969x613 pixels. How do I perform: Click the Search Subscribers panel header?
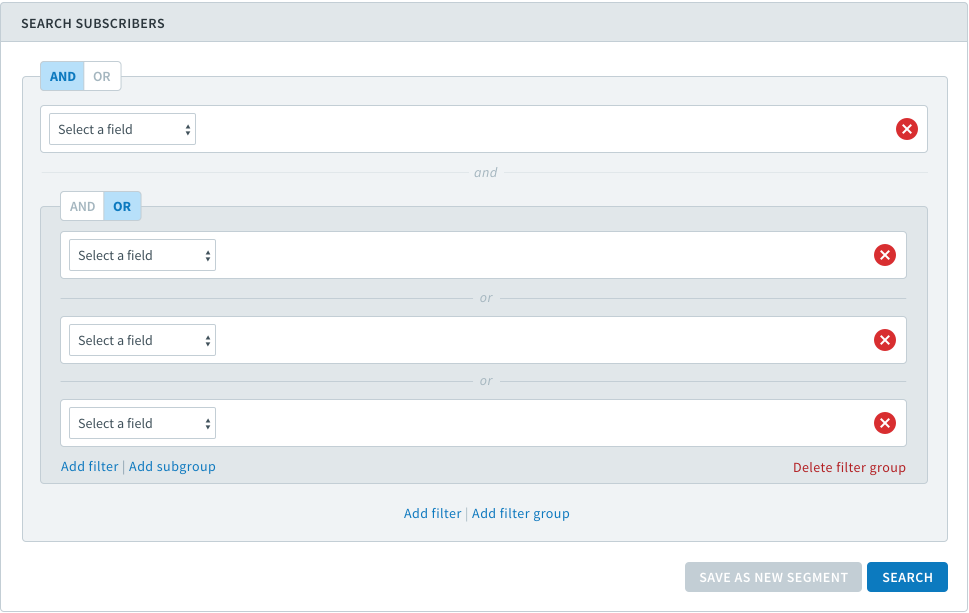click(484, 23)
